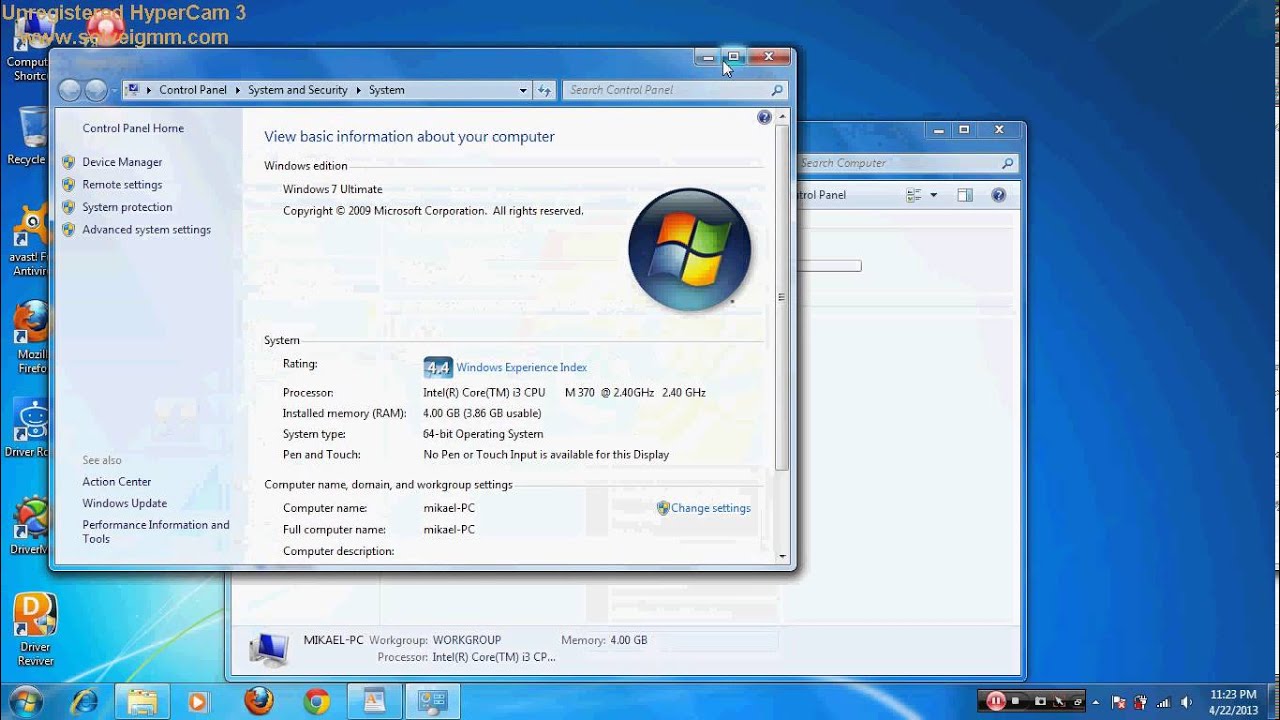Click magnifier in Search Control Panel box

(x=777, y=90)
